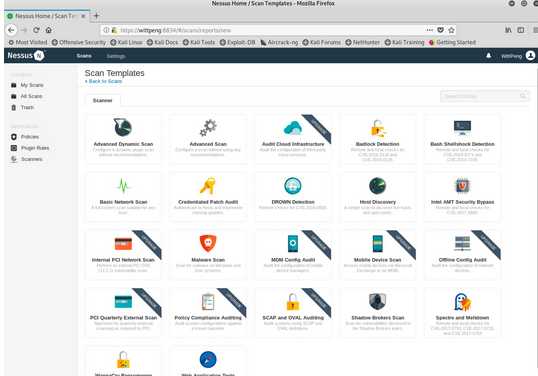Select the Mobile Device Scan icon
The height and width of the screenshot is (376, 538).
point(377,244)
